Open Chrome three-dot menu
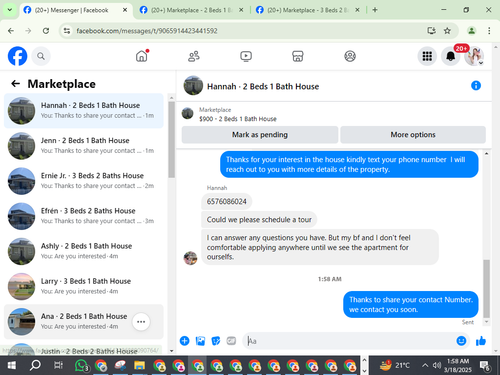 (489, 31)
